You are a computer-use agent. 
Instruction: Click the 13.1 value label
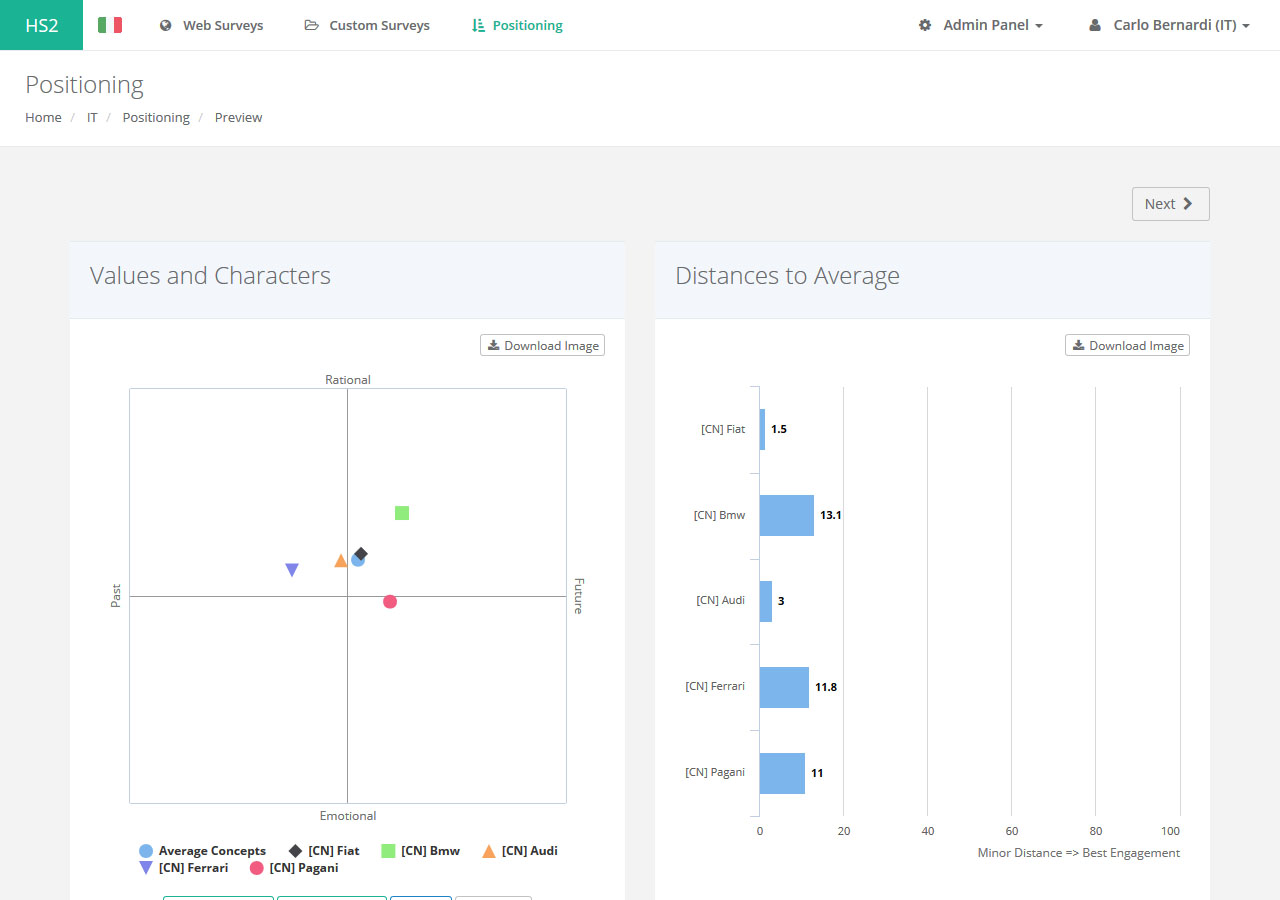(x=831, y=515)
